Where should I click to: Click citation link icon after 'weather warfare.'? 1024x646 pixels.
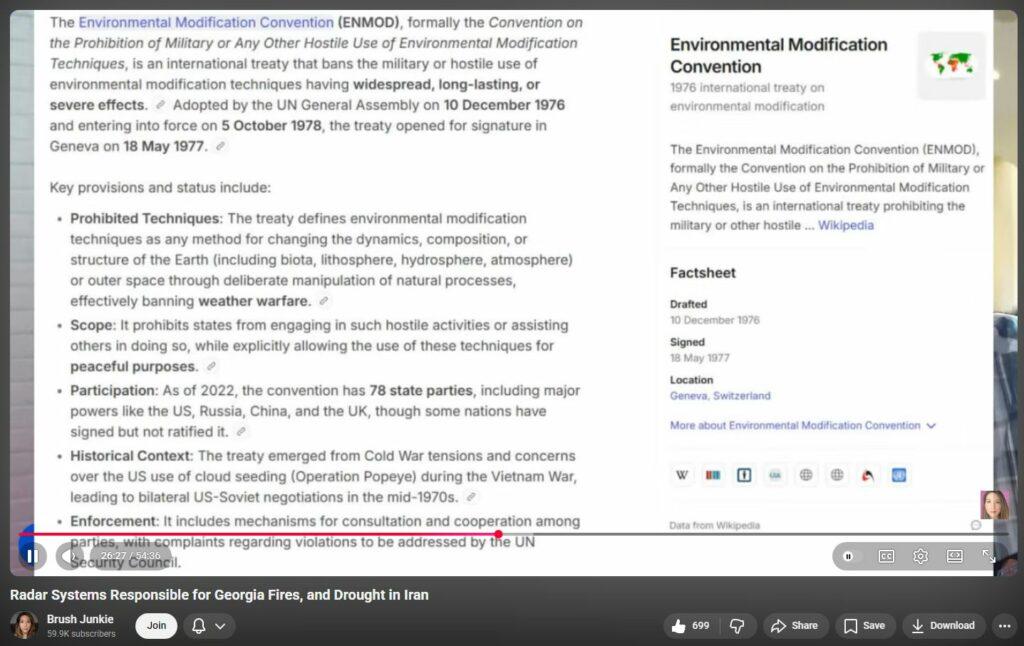(323, 301)
